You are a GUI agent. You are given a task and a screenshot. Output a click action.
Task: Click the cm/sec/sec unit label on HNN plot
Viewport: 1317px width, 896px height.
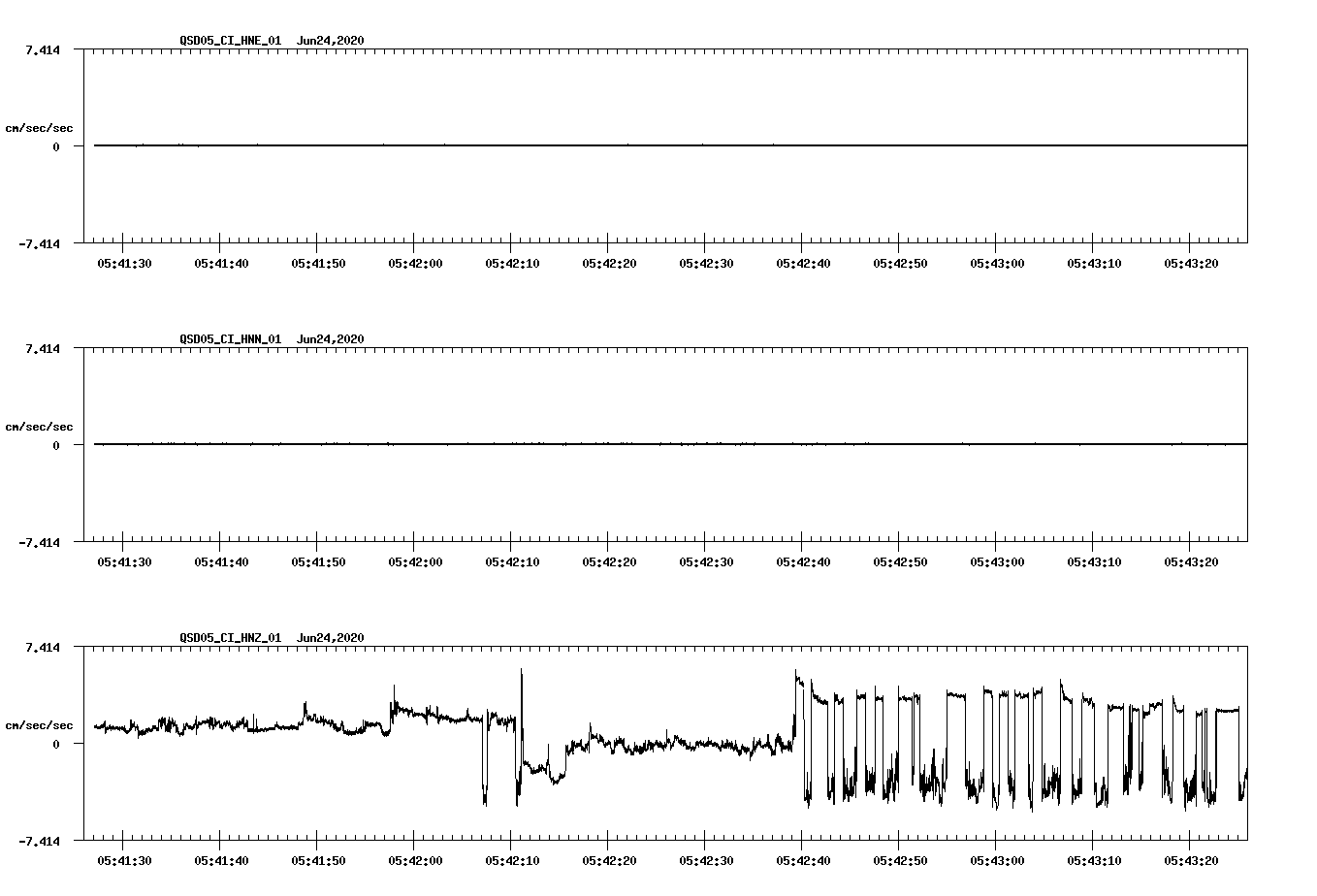pyautogui.click(x=39, y=428)
